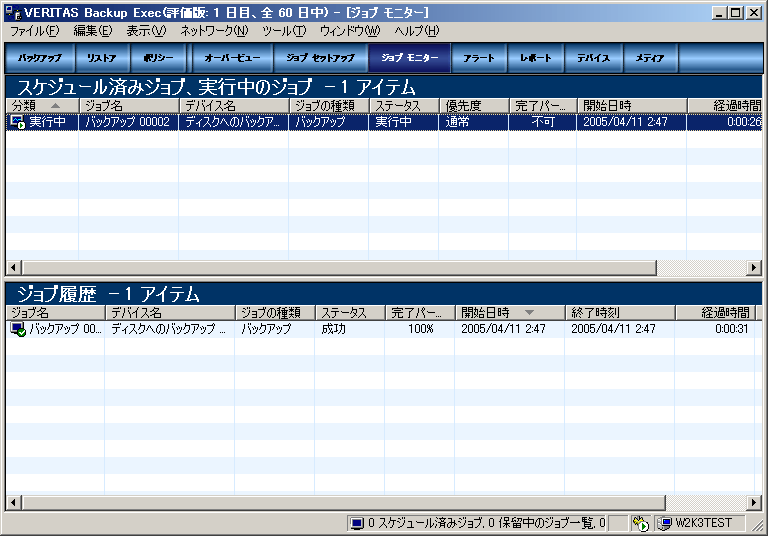Sort job history by 完了パー... column

(420, 313)
